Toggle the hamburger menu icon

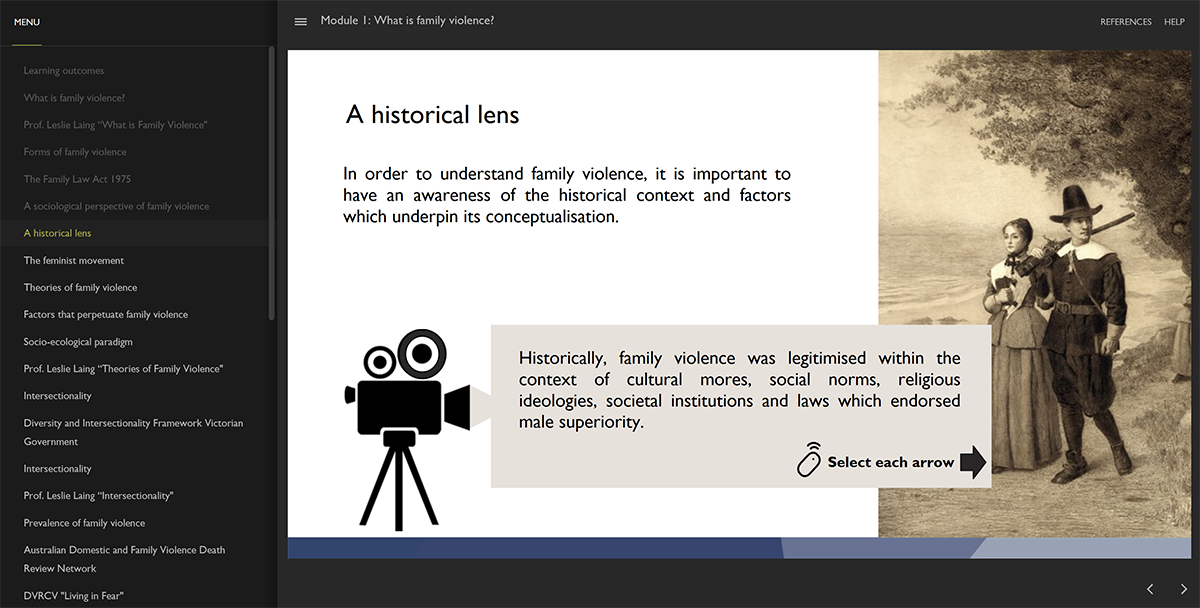pyautogui.click(x=301, y=22)
